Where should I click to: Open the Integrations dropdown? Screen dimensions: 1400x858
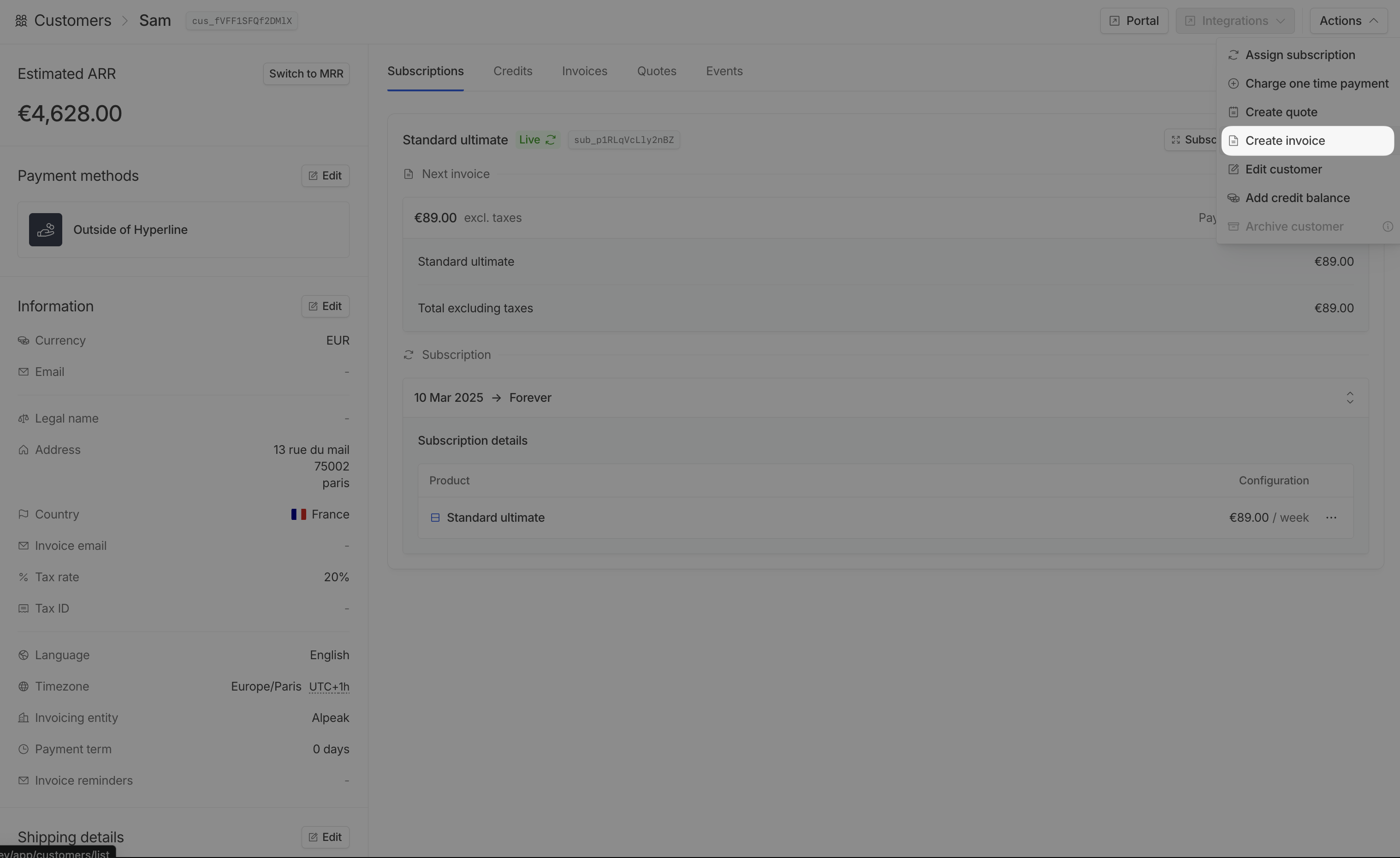tap(1234, 21)
